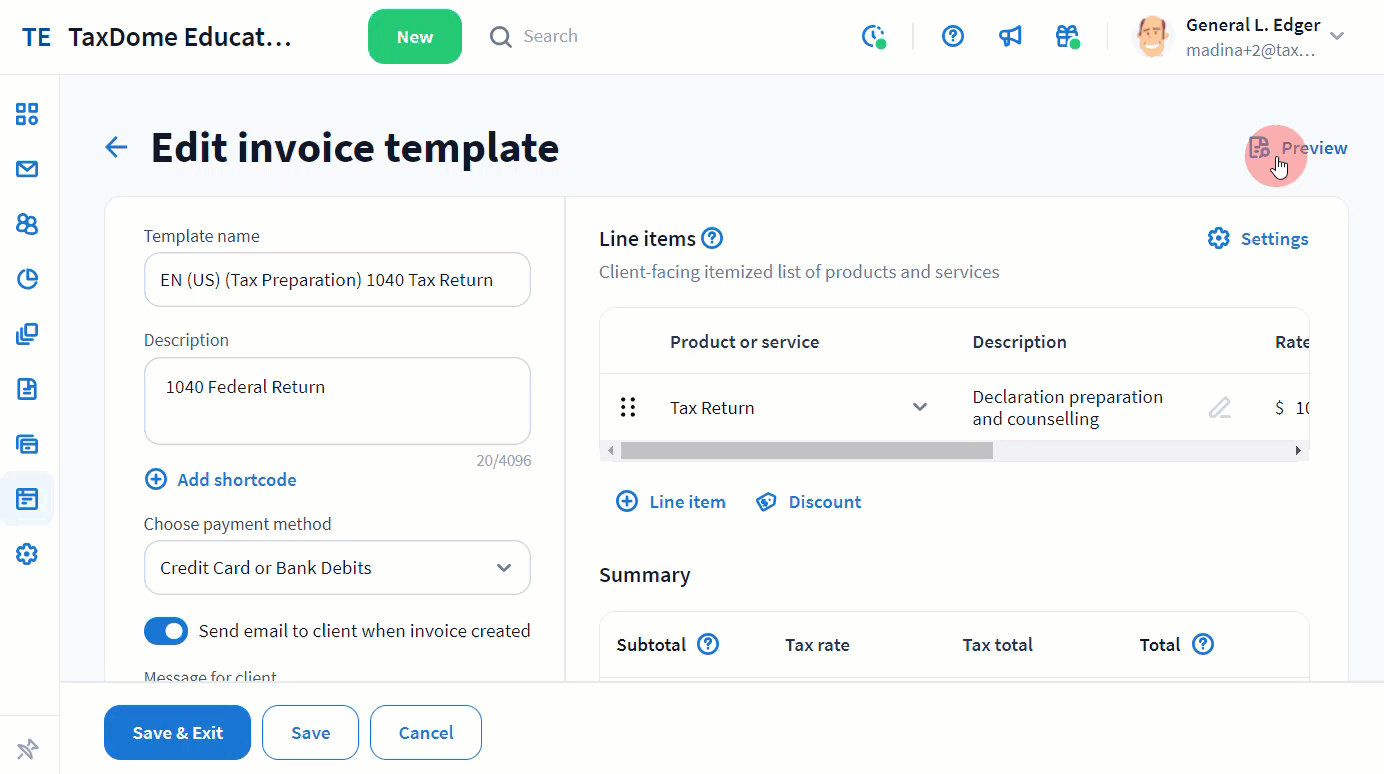The width and height of the screenshot is (1384, 774).
Task: Open the Credit Card or Bank Debits dropdown
Action: click(x=337, y=568)
